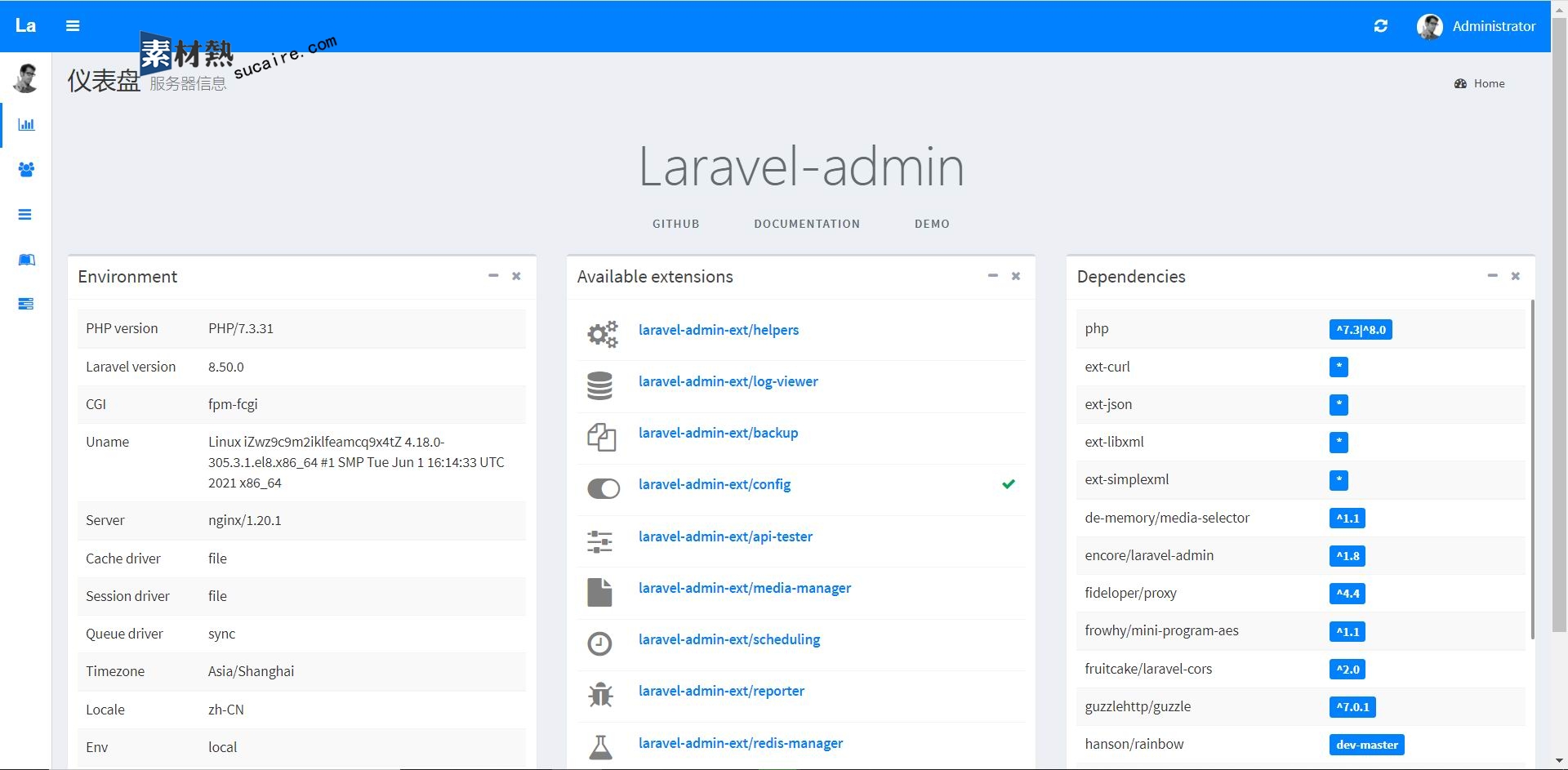Close the Dependencies panel
Image resolution: width=1568 pixels, height=770 pixels.
tap(1516, 276)
